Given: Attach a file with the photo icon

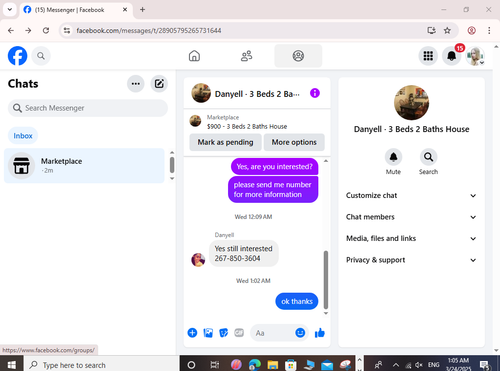Looking at the screenshot, I should (x=208, y=333).
